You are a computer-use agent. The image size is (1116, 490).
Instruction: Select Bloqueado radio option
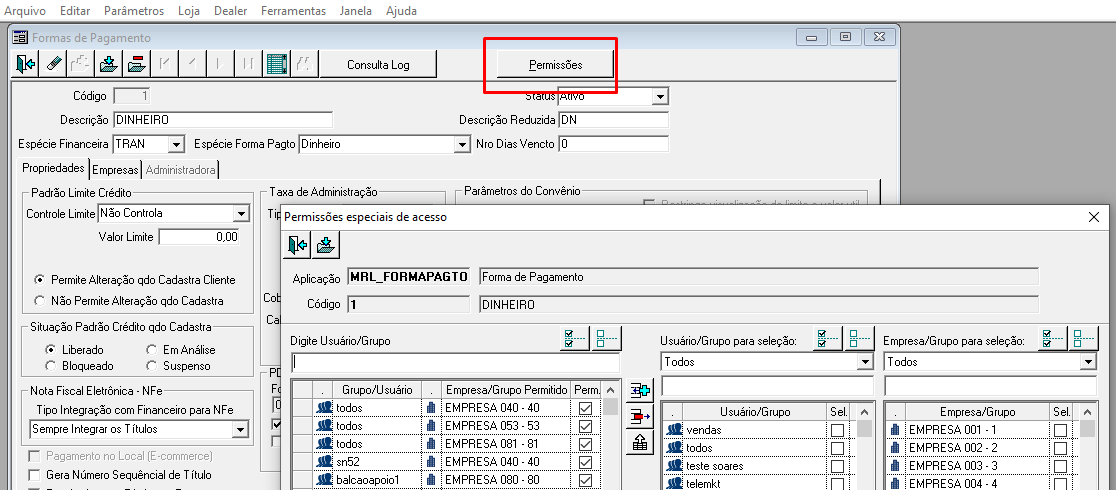point(50,365)
